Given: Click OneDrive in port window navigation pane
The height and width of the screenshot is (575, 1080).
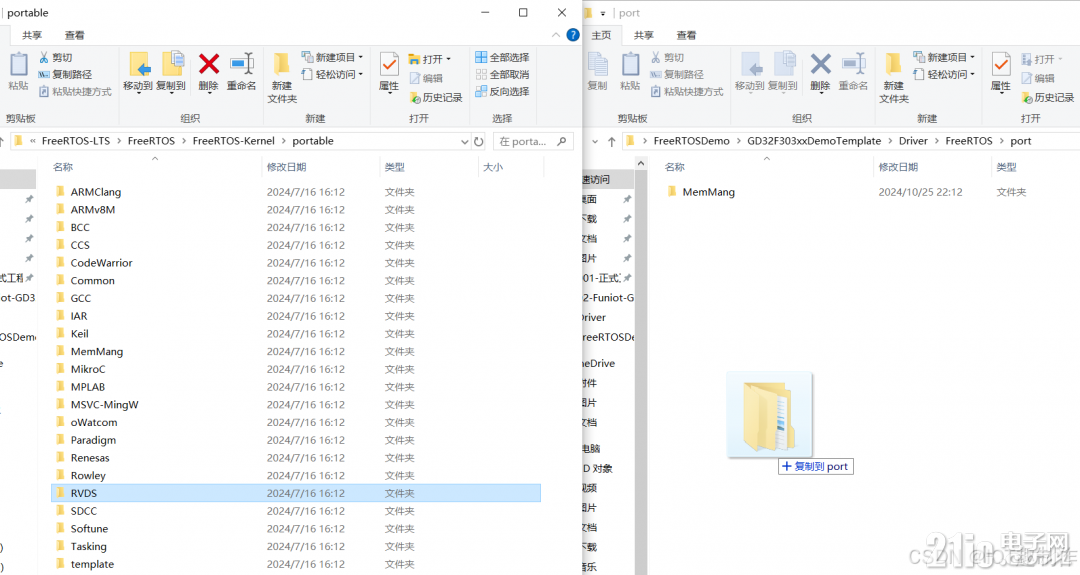Looking at the screenshot, I should click(x=599, y=364).
